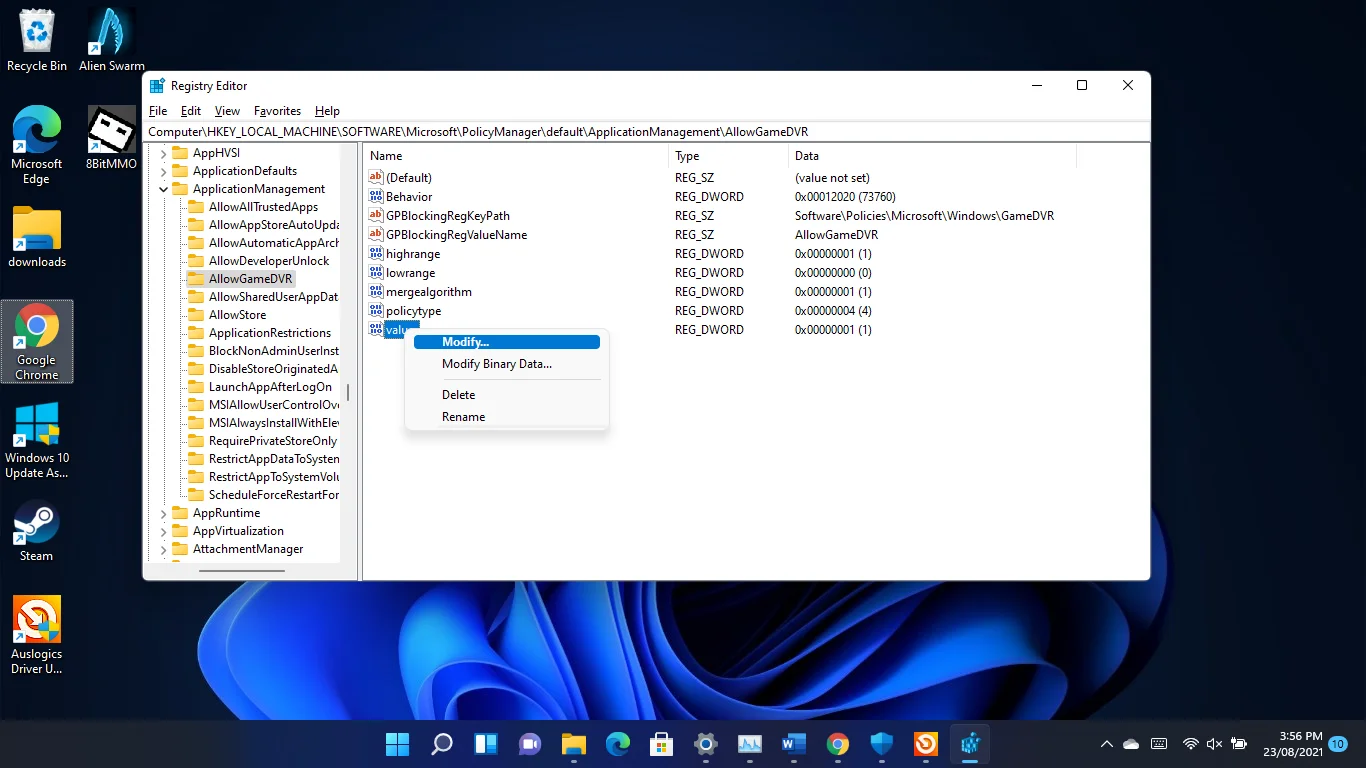Click the Behavior DWORD value icon
Image resolution: width=1366 pixels, height=768 pixels.
coord(376,196)
